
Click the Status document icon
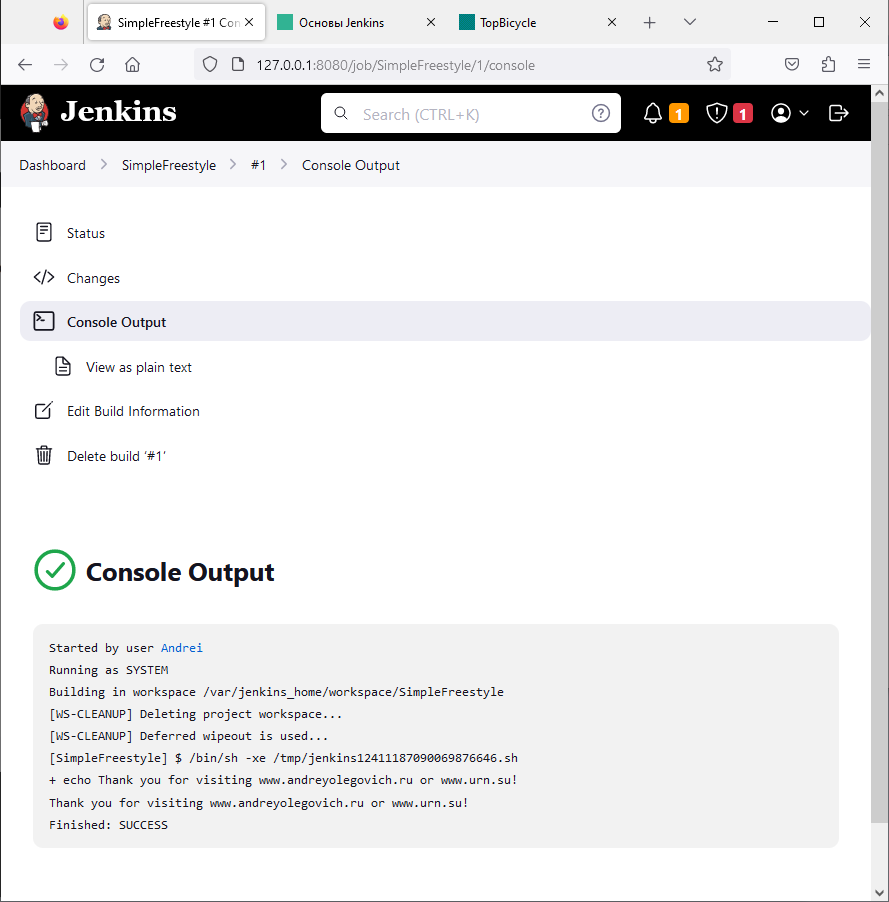pyautogui.click(x=44, y=232)
